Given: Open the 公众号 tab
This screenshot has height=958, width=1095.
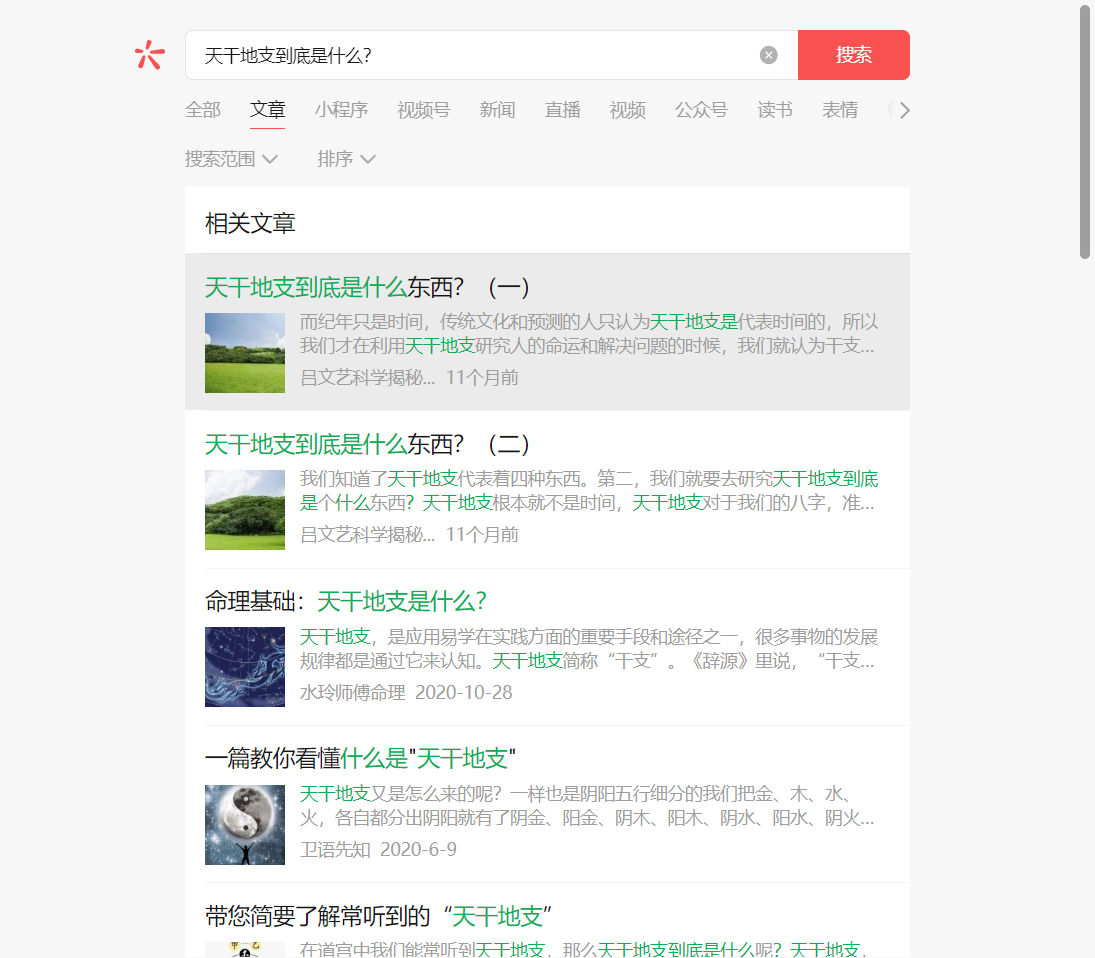Looking at the screenshot, I should tap(701, 110).
